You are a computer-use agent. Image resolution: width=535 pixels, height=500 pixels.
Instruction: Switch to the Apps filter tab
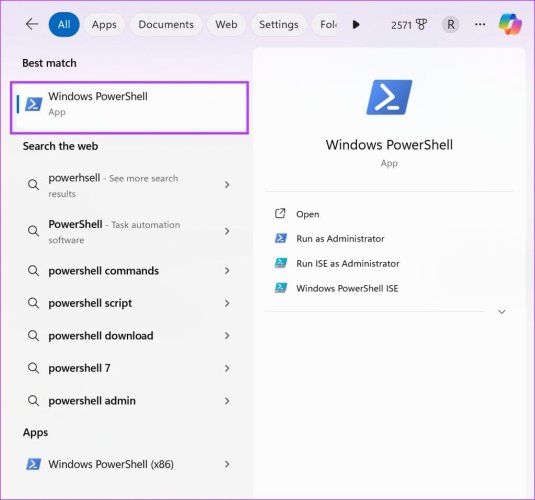(104, 25)
